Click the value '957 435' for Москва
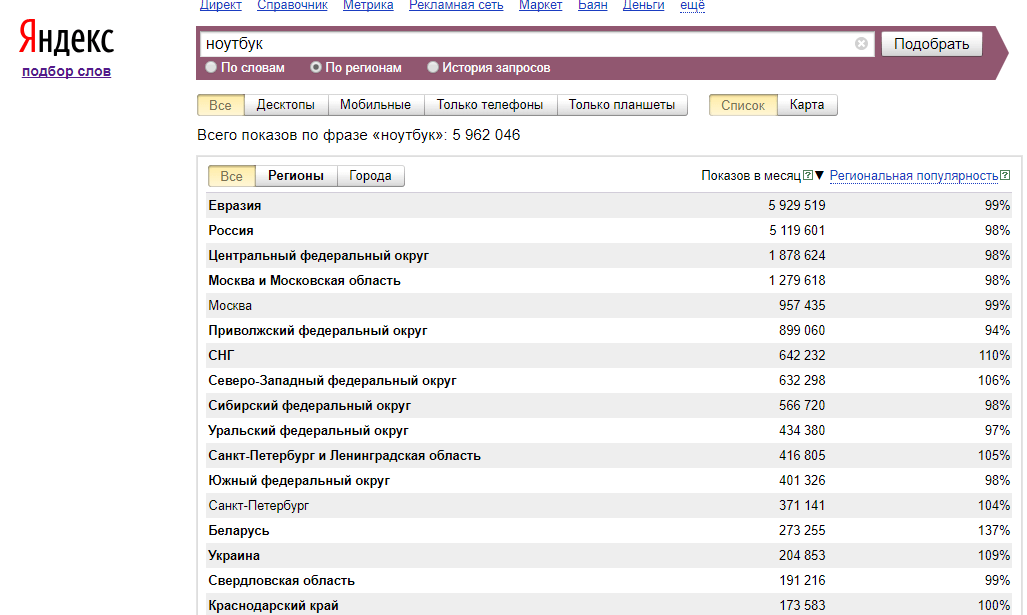 click(x=802, y=305)
